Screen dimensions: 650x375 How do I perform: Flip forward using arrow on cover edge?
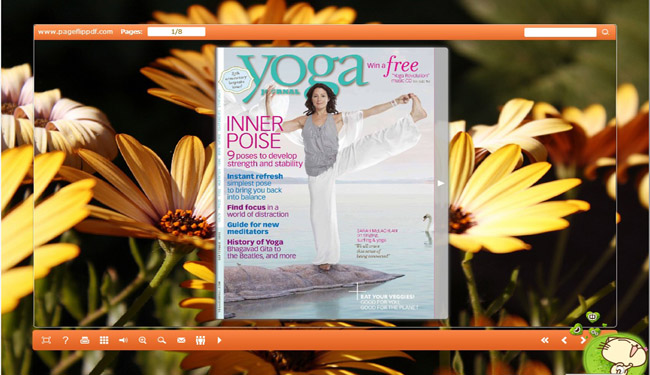coord(441,183)
